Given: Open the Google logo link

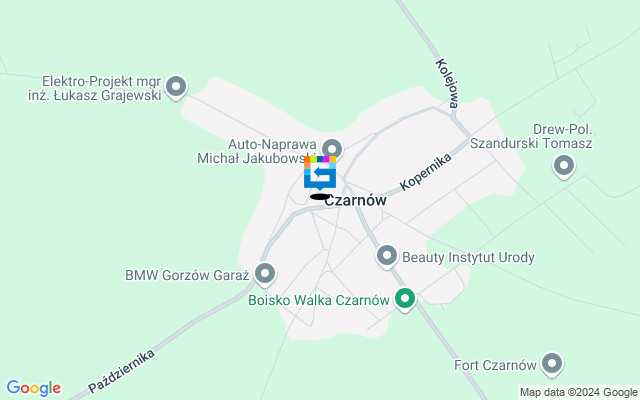Looking at the screenshot, I should [x=34, y=388].
